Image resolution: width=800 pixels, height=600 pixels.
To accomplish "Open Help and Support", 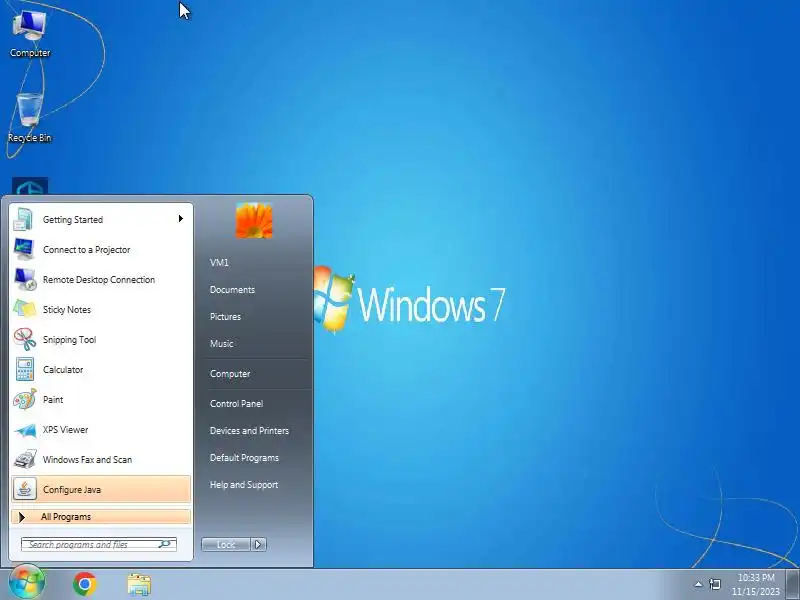I will coord(243,485).
